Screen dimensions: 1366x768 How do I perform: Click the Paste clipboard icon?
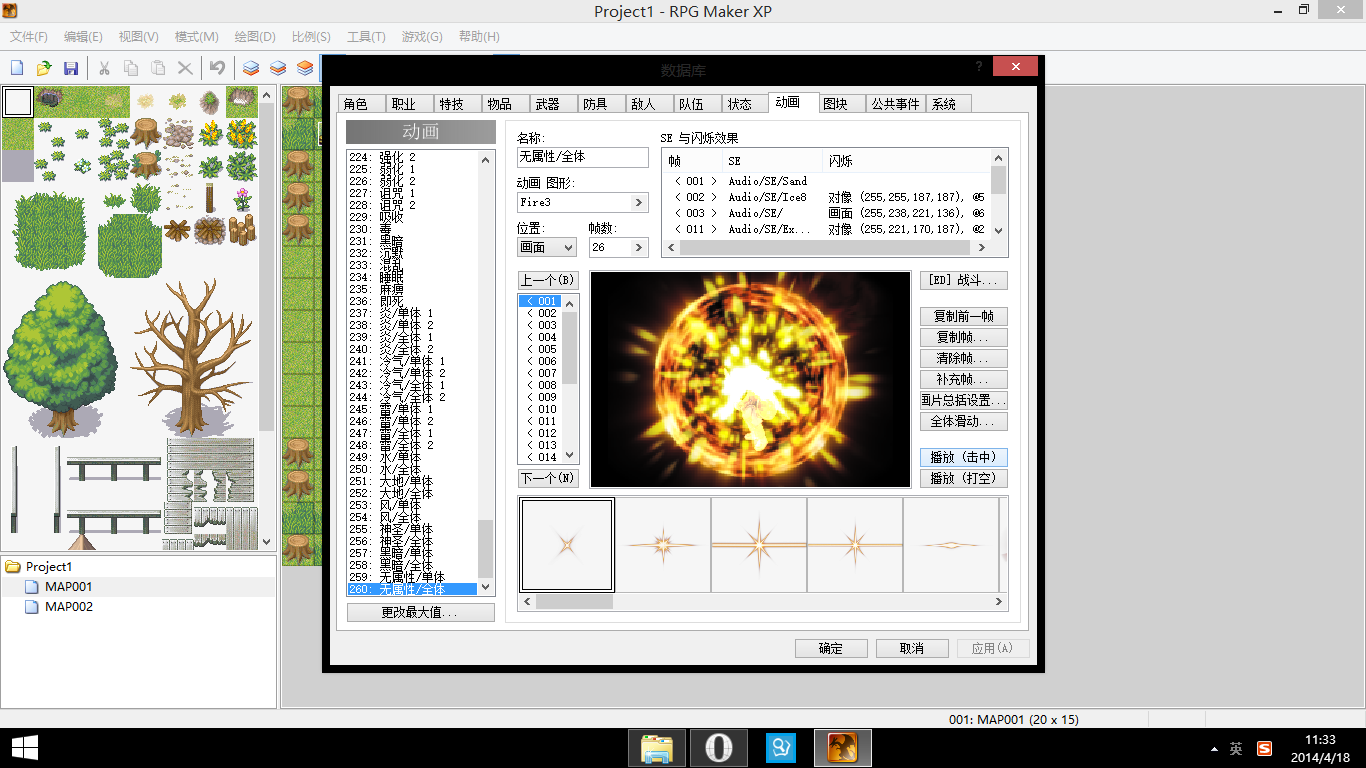coord(158,68)
